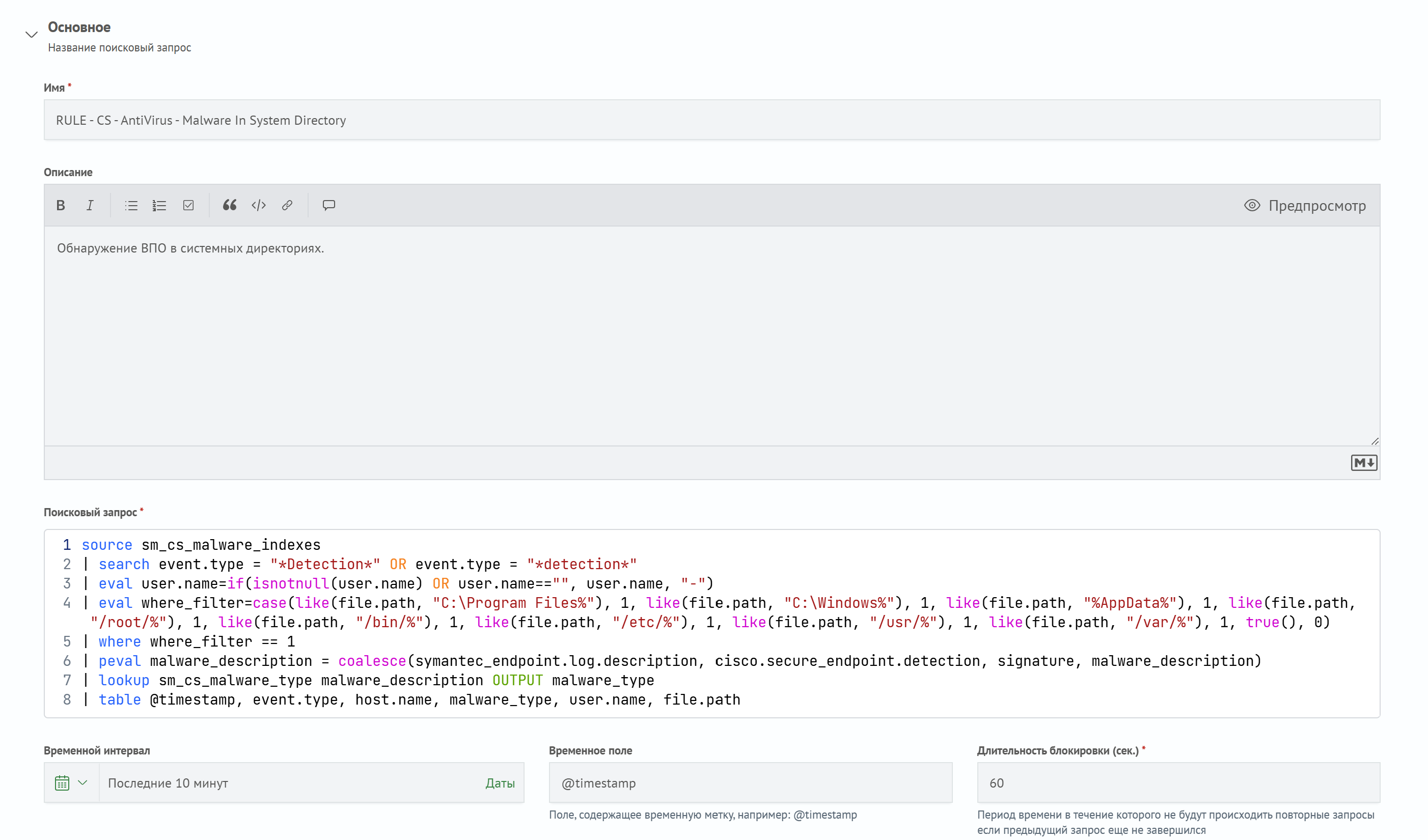Insert a numbered list

(x=159, y=206)
